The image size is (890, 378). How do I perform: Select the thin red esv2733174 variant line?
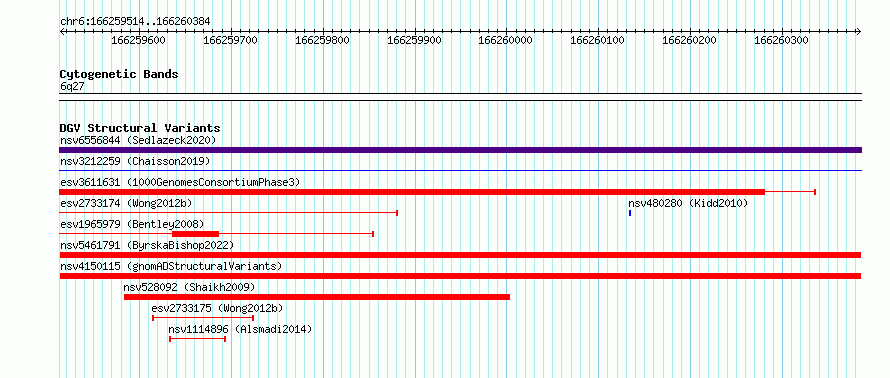(229, 213)
